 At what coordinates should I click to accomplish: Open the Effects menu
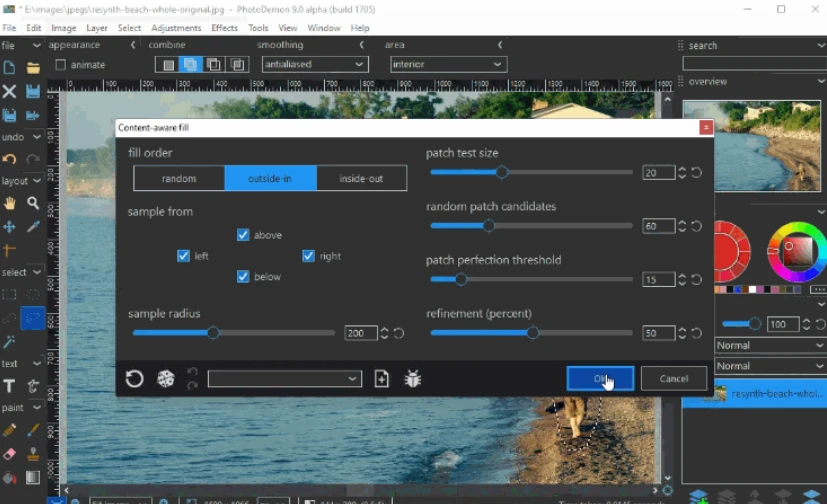(224, 28)
